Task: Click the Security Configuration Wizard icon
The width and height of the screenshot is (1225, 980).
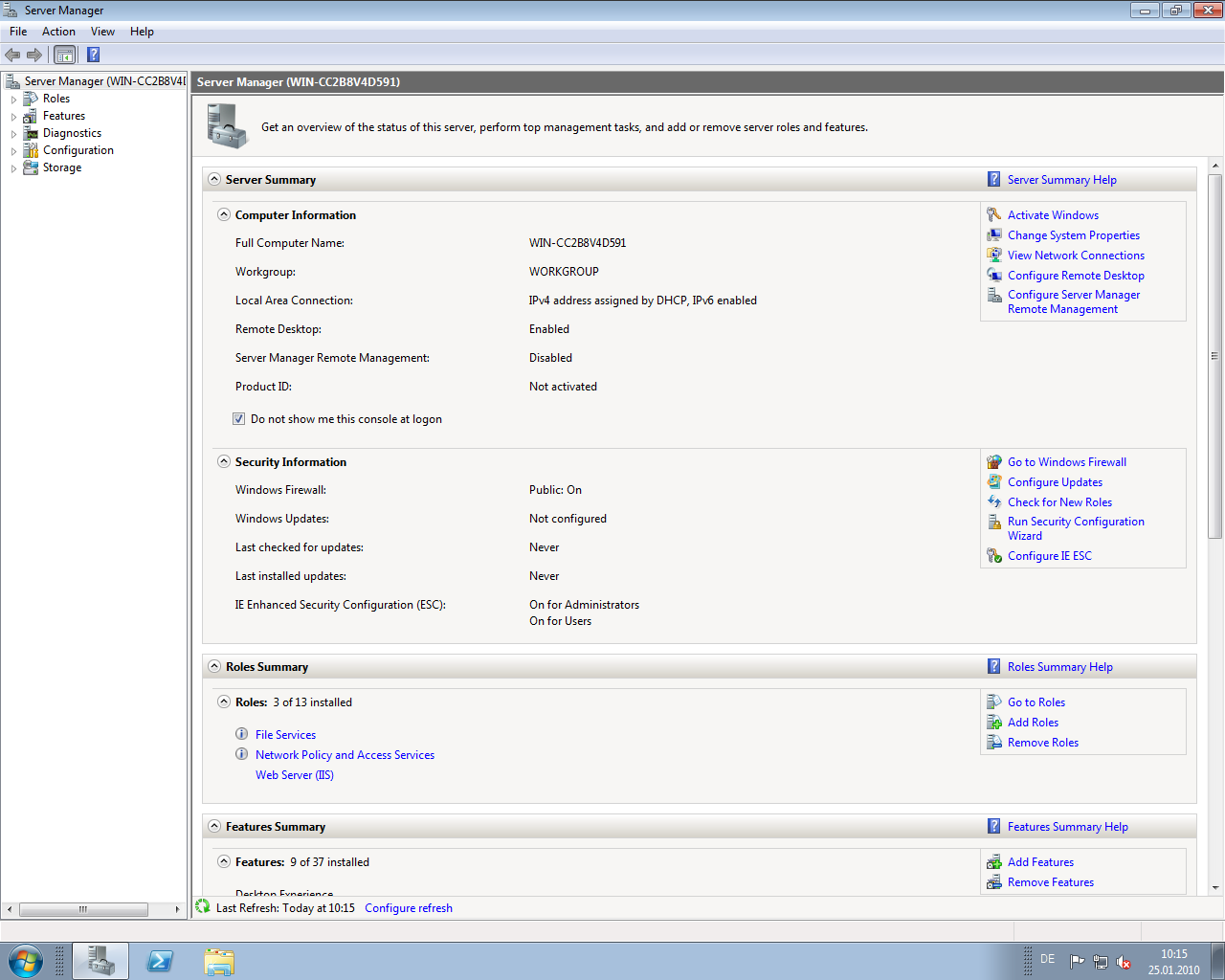Action: coord(994,523)
